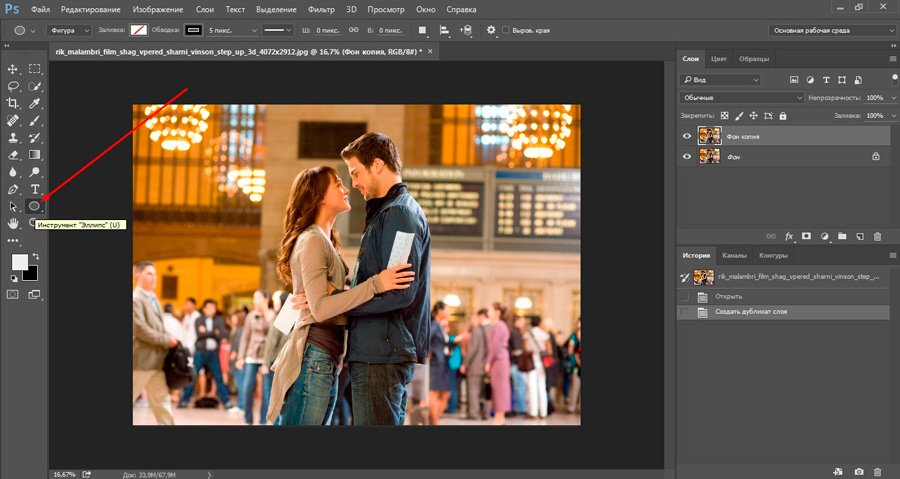
Task: Switch to the Цвет tab
Action: coord(719,59)
